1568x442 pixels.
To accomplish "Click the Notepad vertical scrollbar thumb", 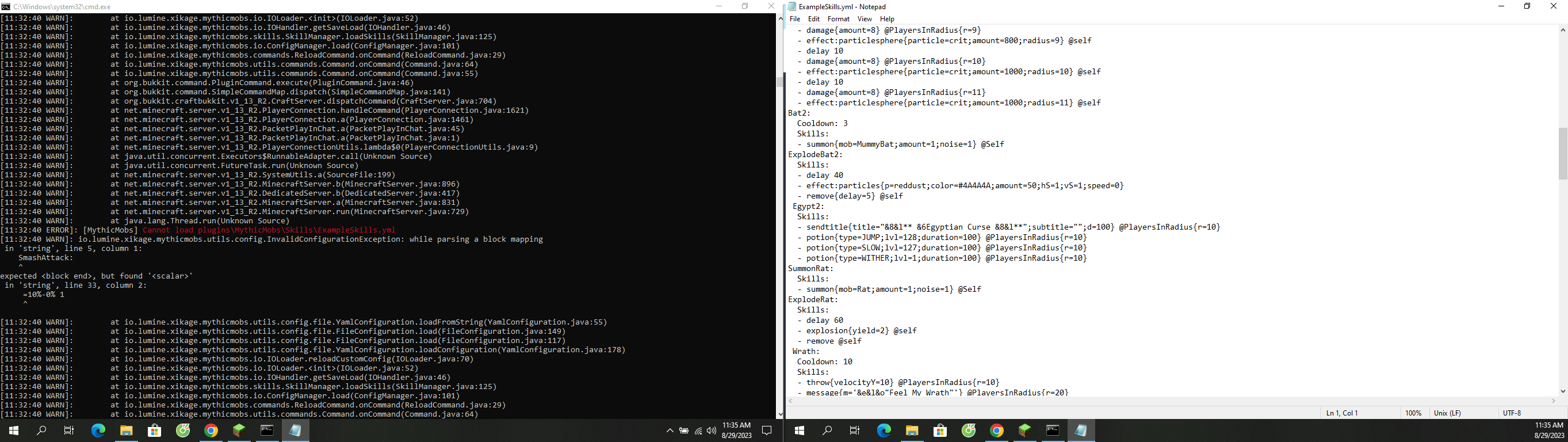I will pyautogui.click(x=1562, y=154).
